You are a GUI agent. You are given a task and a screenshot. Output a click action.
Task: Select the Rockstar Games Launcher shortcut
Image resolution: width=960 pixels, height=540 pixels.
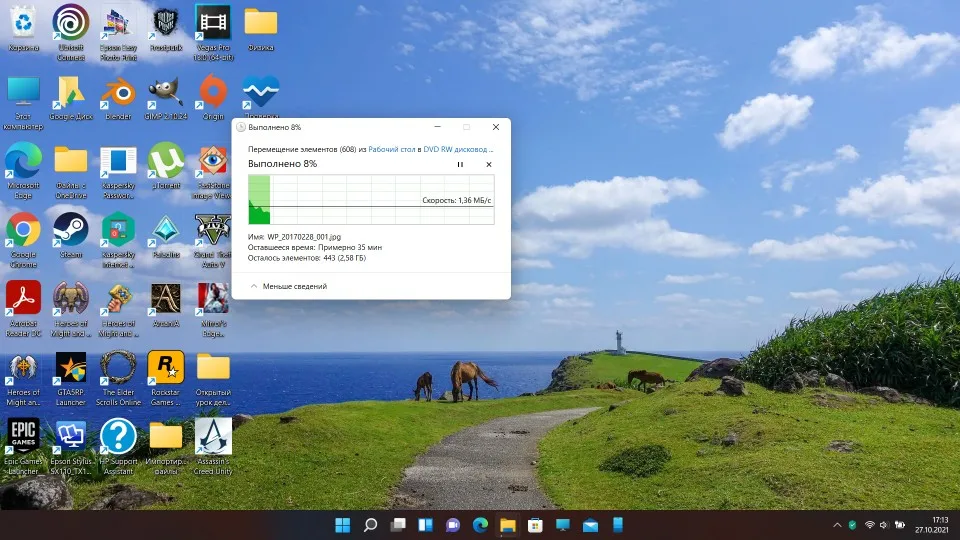[x=165, y=378]
